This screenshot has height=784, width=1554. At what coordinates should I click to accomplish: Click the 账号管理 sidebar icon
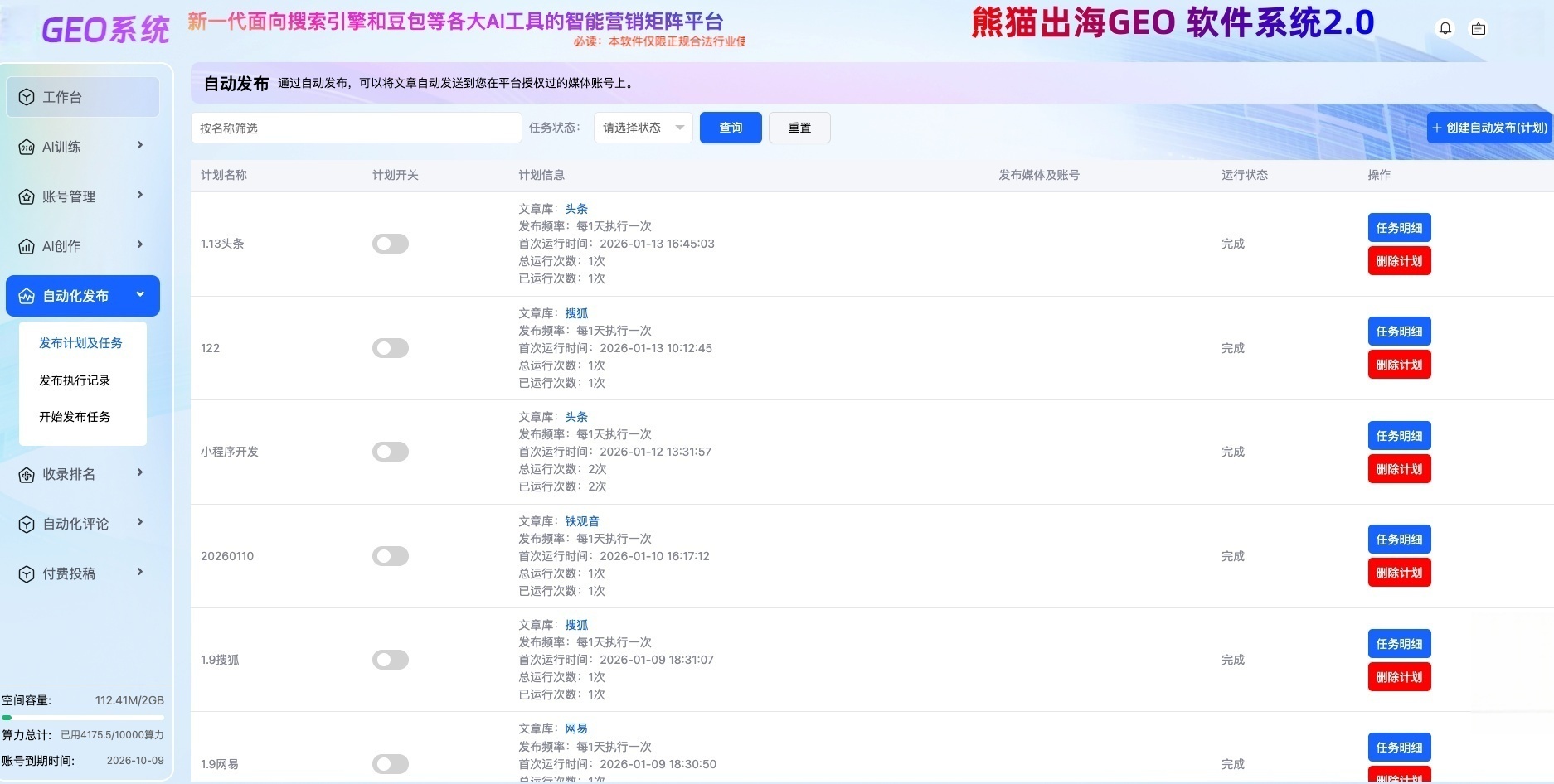point(27,197)
